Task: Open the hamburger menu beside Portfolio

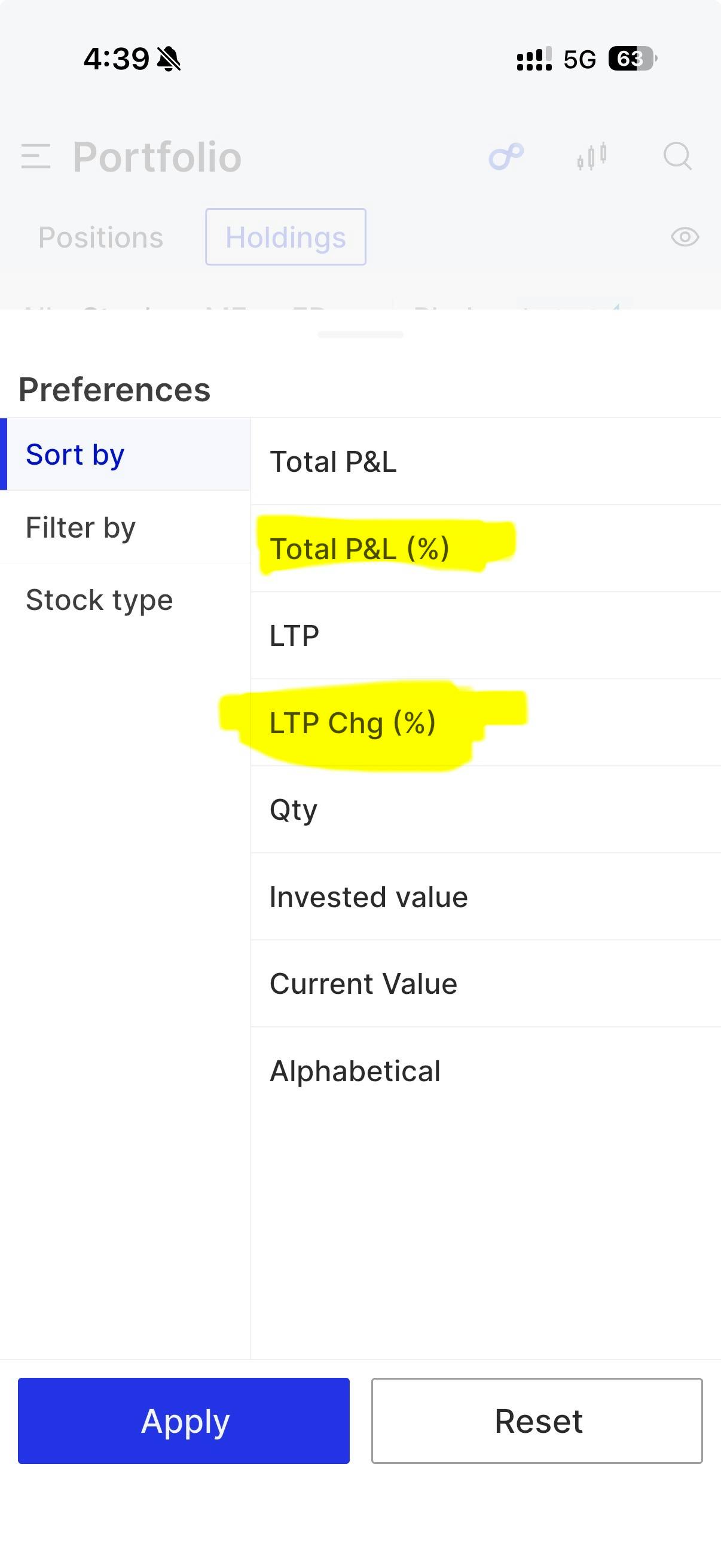Action: pos(35,157)
